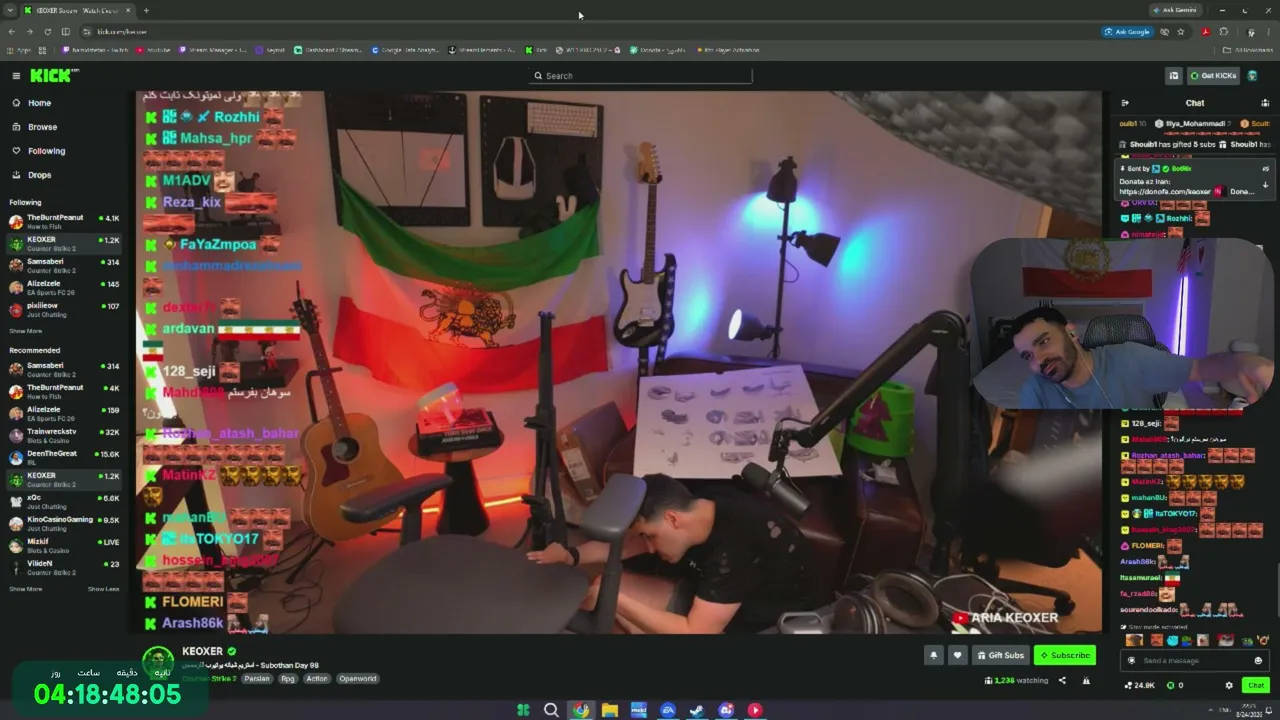Toggle stream notifications bell
The image size is (1280, 720).
pyautogui.click(x=934, y=655)
